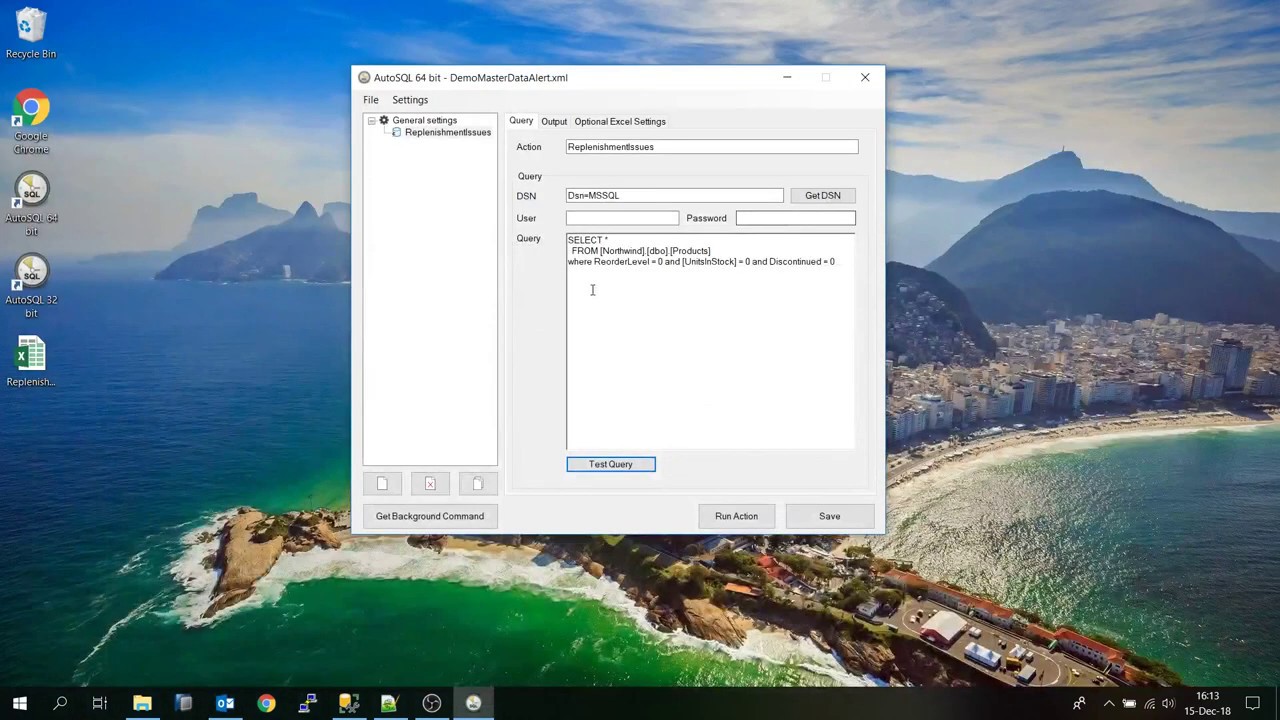Image resolution: width=1280 pixels, height=720 pixels.
Task: Open taskbar search
Action: pos(60,703)
